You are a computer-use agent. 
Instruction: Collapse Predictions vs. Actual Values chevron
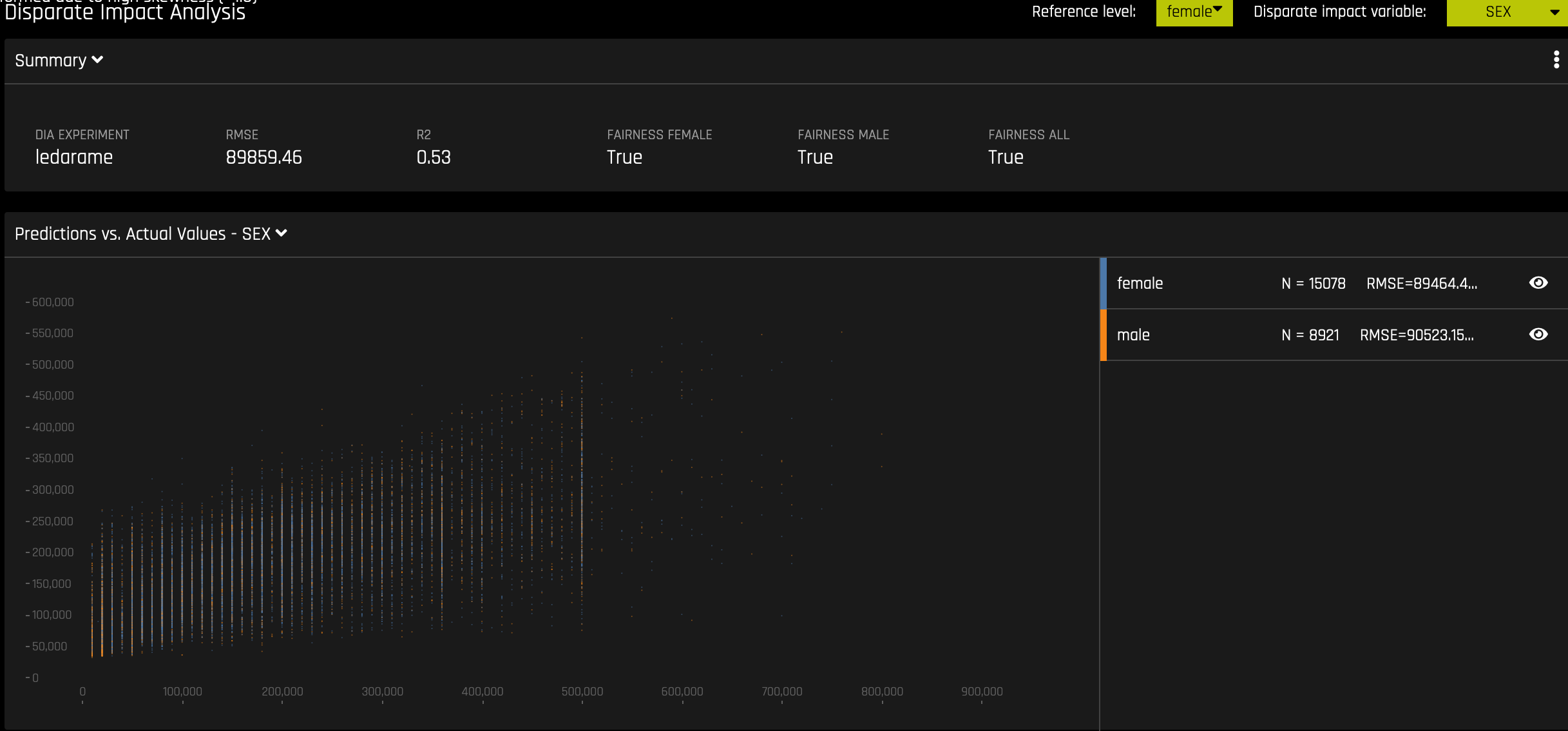point(282,233)
